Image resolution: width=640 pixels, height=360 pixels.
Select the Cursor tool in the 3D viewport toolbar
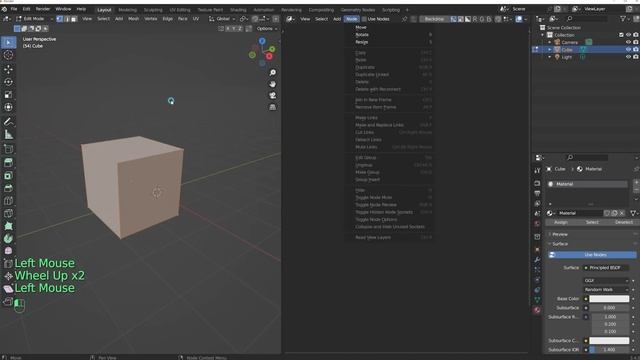pos(8,55)
